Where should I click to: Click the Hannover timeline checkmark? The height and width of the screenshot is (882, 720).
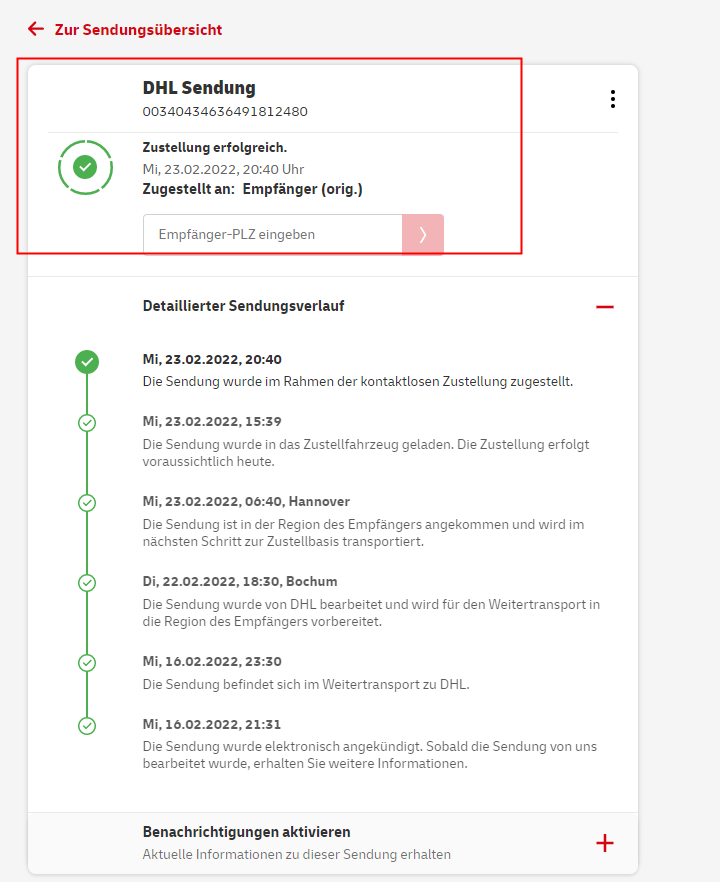click(87, 502)
